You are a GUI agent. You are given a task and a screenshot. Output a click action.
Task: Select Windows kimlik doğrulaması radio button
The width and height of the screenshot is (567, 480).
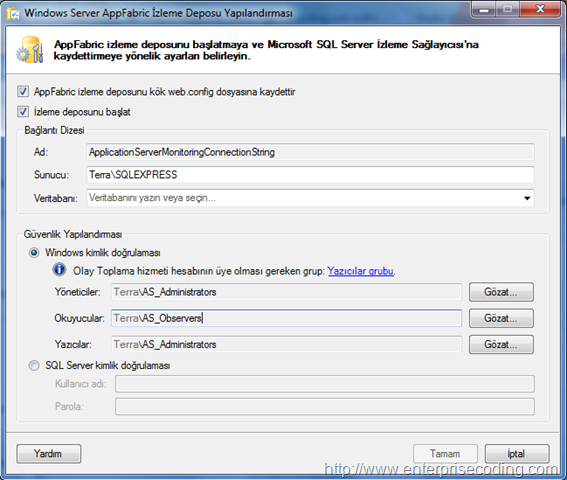34,252
